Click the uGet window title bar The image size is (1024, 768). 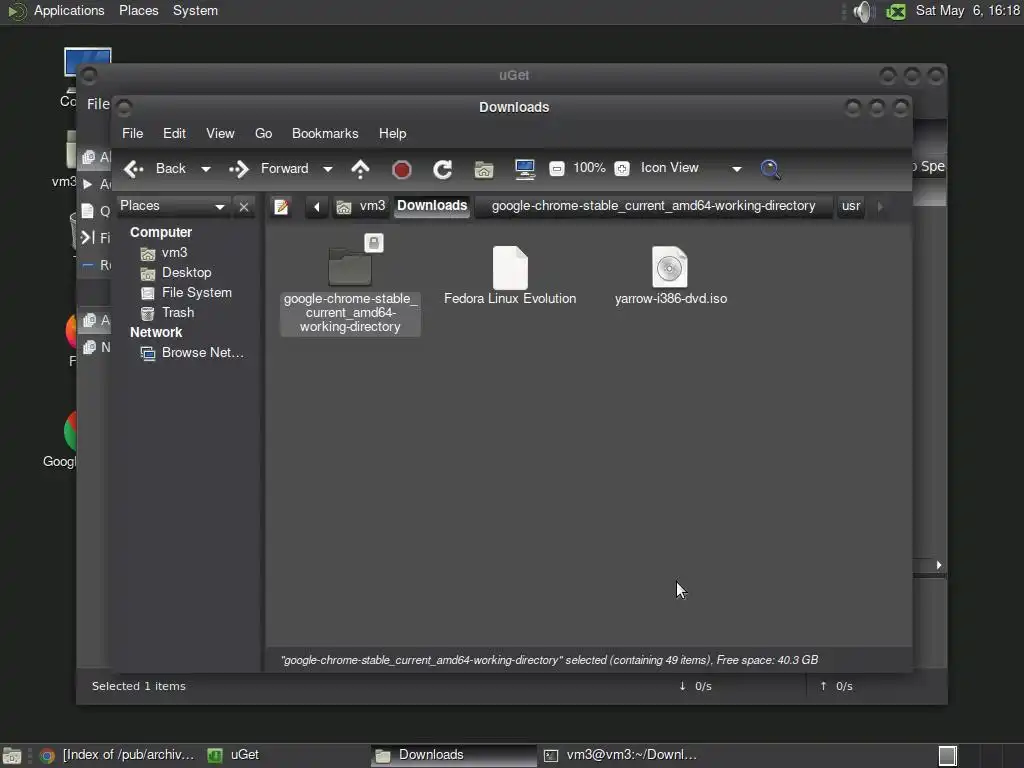click(x=513, y=76)
